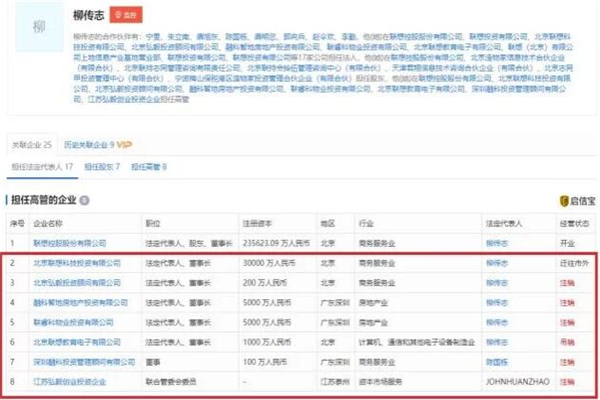Viewport: 600px width, 400px height.
Task: Open partner link 赵令欢 in the description
Action: click(323, 37)
